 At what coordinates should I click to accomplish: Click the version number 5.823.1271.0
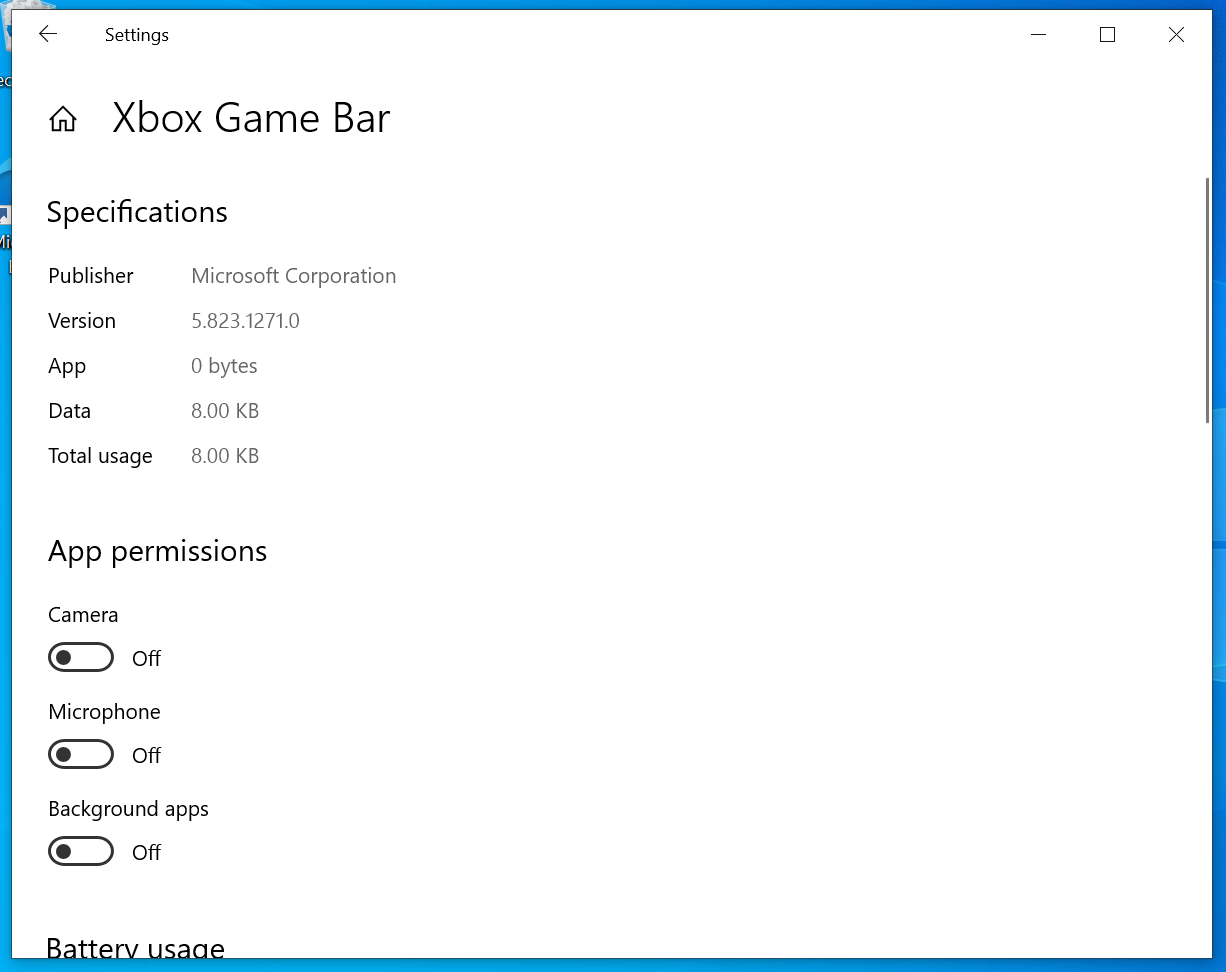[245, 321]
